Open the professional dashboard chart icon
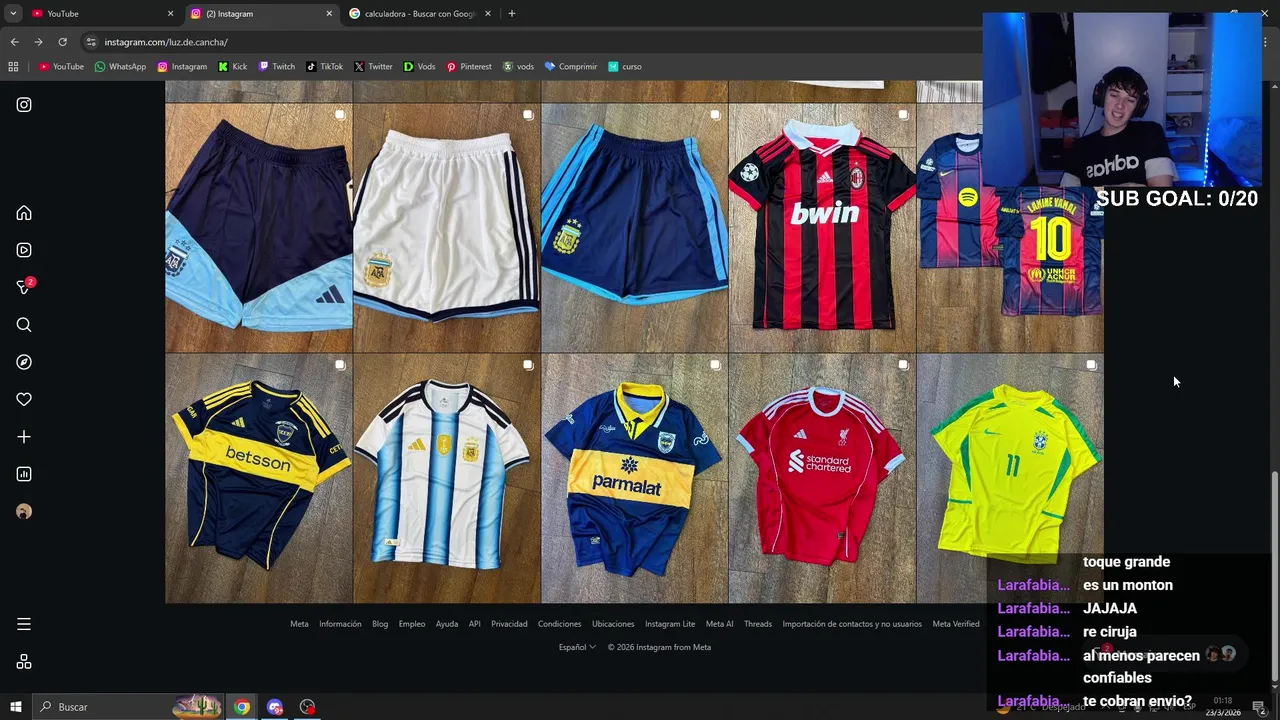 [x=24, y=474]
